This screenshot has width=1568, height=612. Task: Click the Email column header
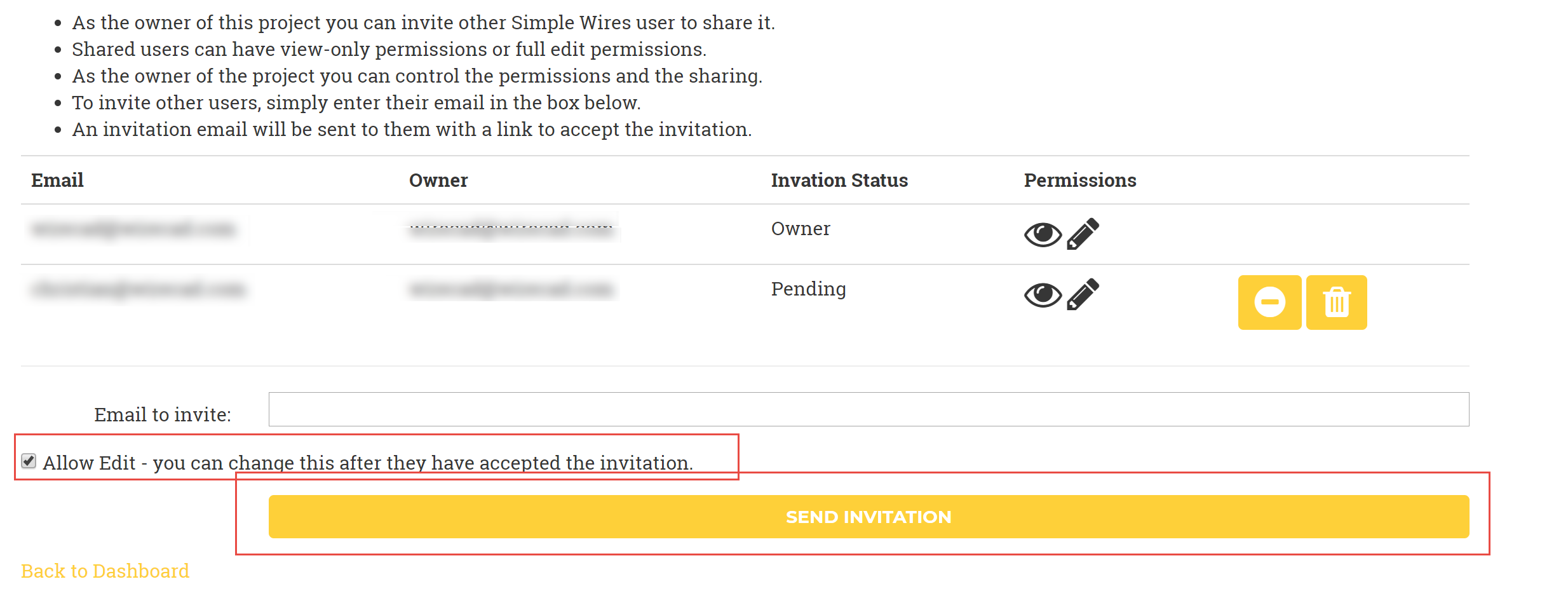(57, 180)
